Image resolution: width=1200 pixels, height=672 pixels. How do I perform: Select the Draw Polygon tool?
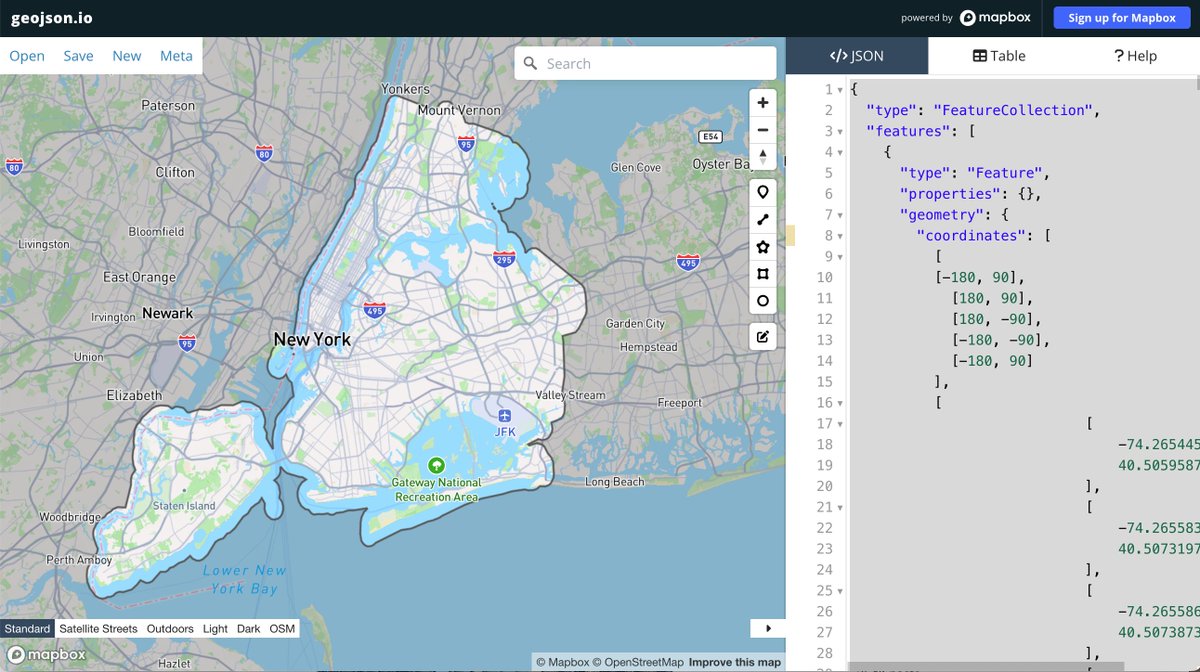pyautogui.click(x=763, y=246)
